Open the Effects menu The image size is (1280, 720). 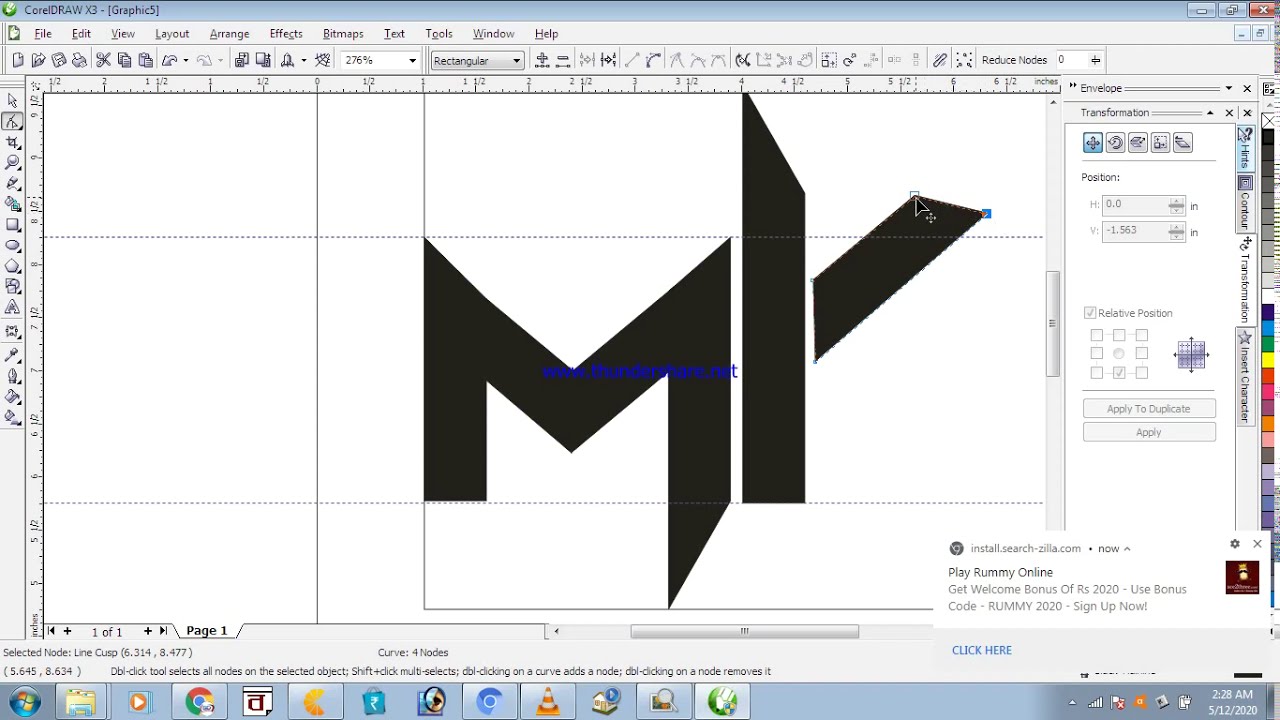coord(286,34)
